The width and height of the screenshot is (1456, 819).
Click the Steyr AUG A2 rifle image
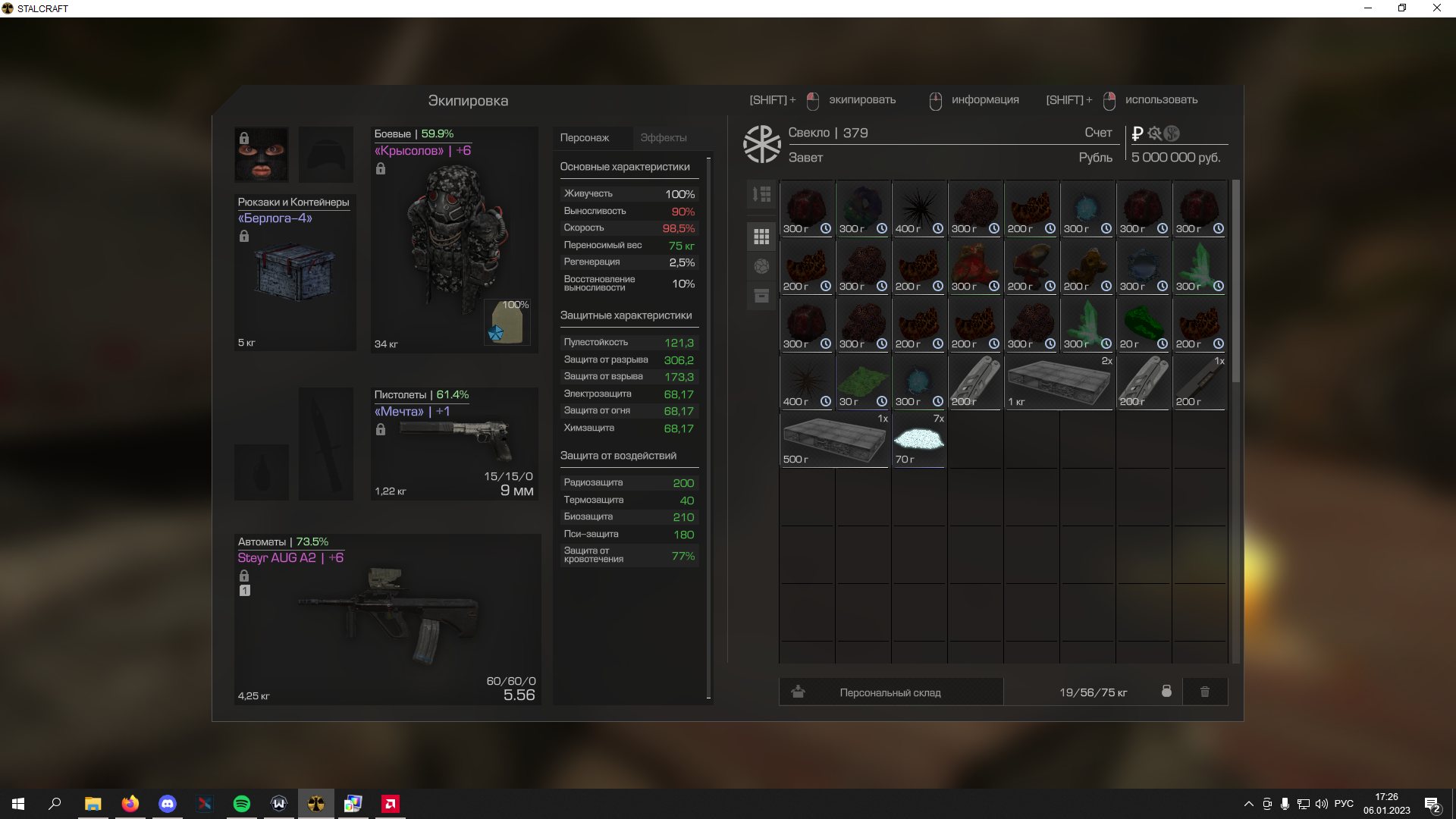pyautogui.click(x=388, y=616)
